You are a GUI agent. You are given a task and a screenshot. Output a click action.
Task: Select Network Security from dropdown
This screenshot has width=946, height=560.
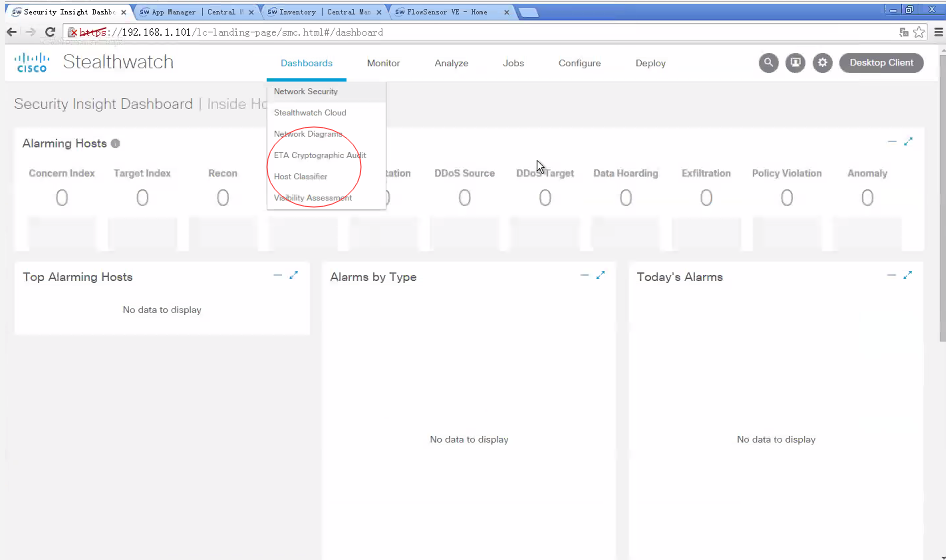(x=326, y=91)
